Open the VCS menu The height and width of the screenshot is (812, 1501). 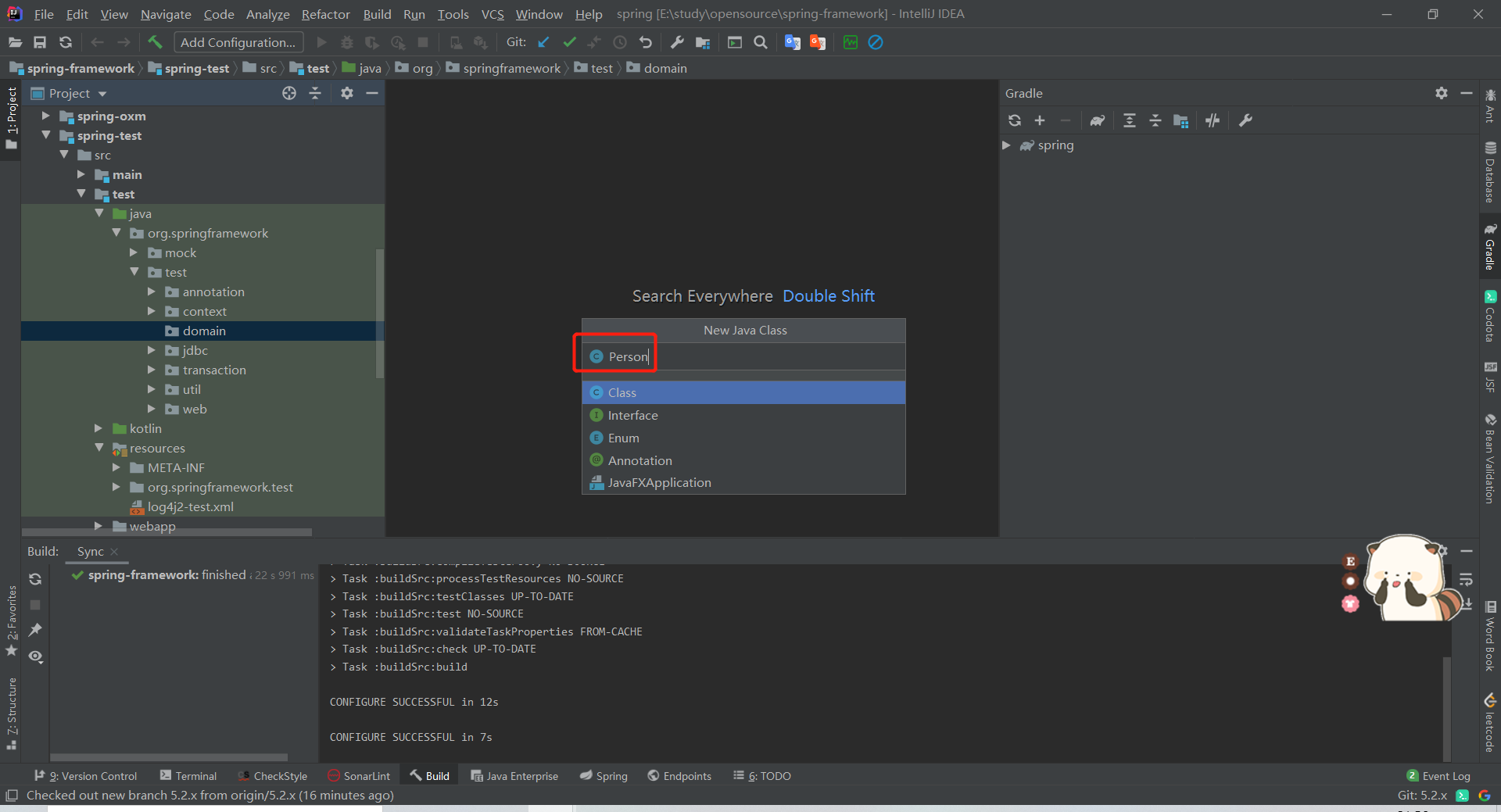click(x=493, y=14)
